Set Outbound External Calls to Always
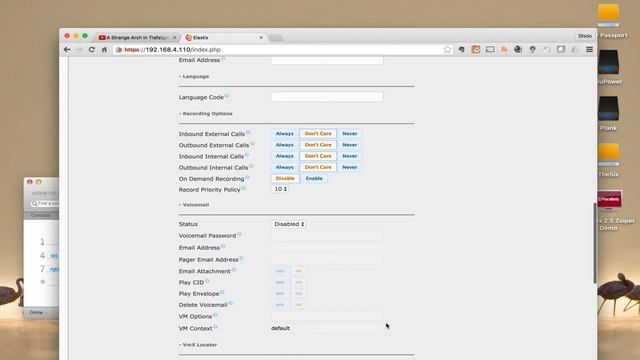 pyautogui.click(x=284, y=145)
